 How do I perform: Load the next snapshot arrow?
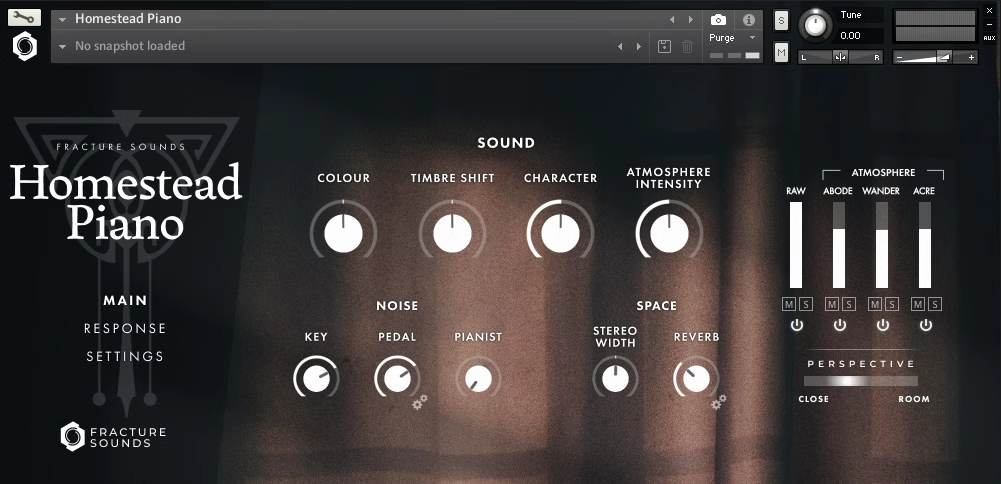[639, 47]
